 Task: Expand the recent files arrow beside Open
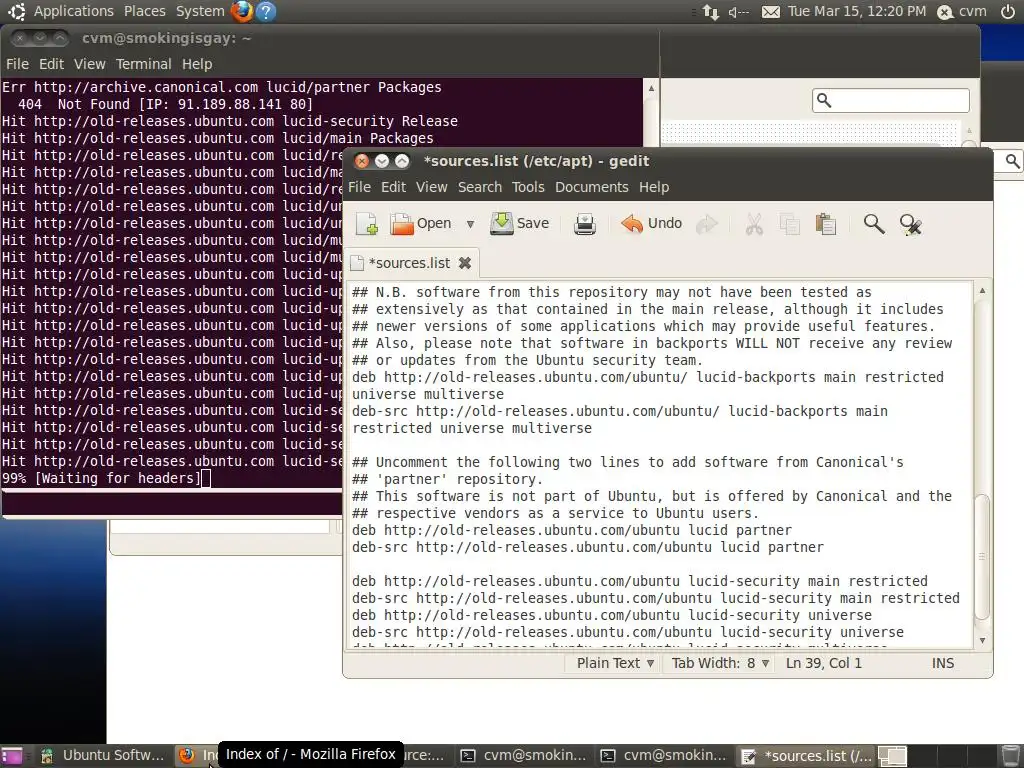(x=470, y=224)
